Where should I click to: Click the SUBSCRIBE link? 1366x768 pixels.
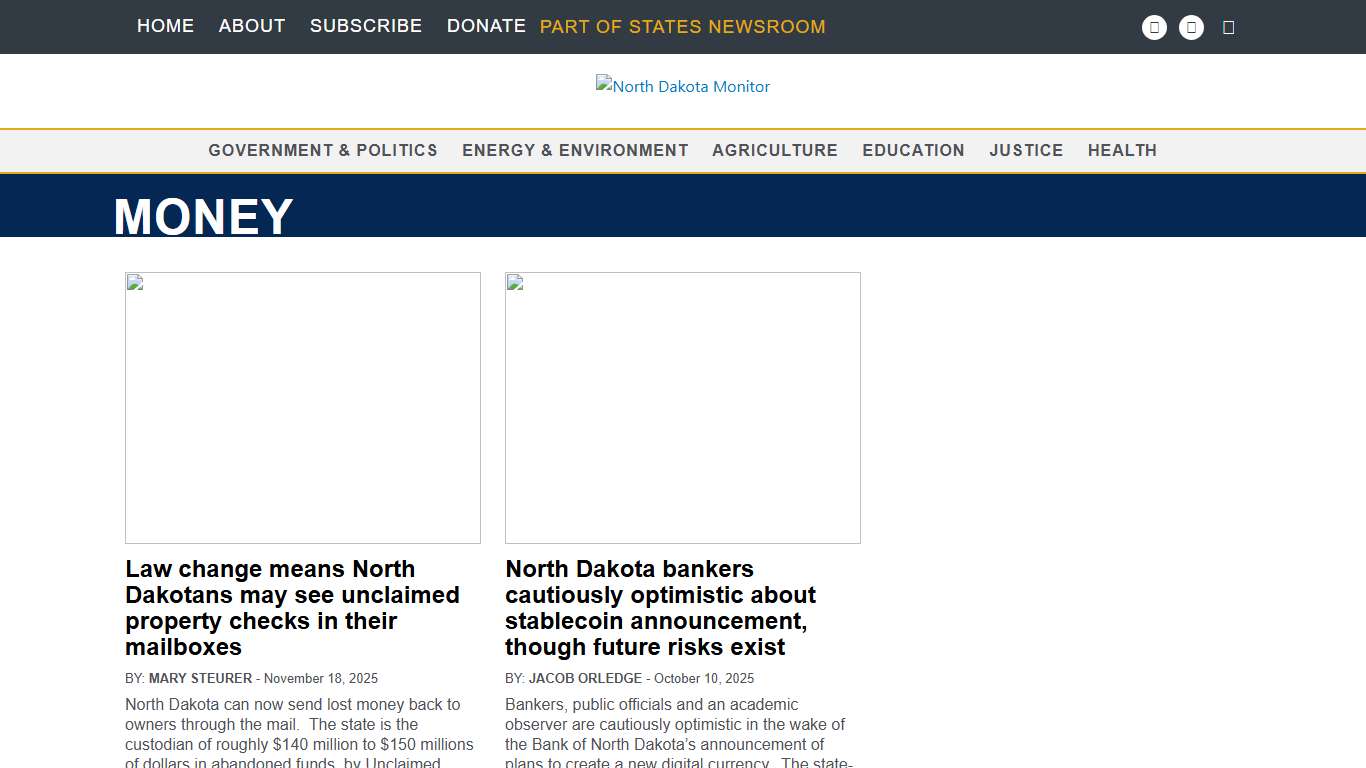pyautogui.click(x=366, y=26)
